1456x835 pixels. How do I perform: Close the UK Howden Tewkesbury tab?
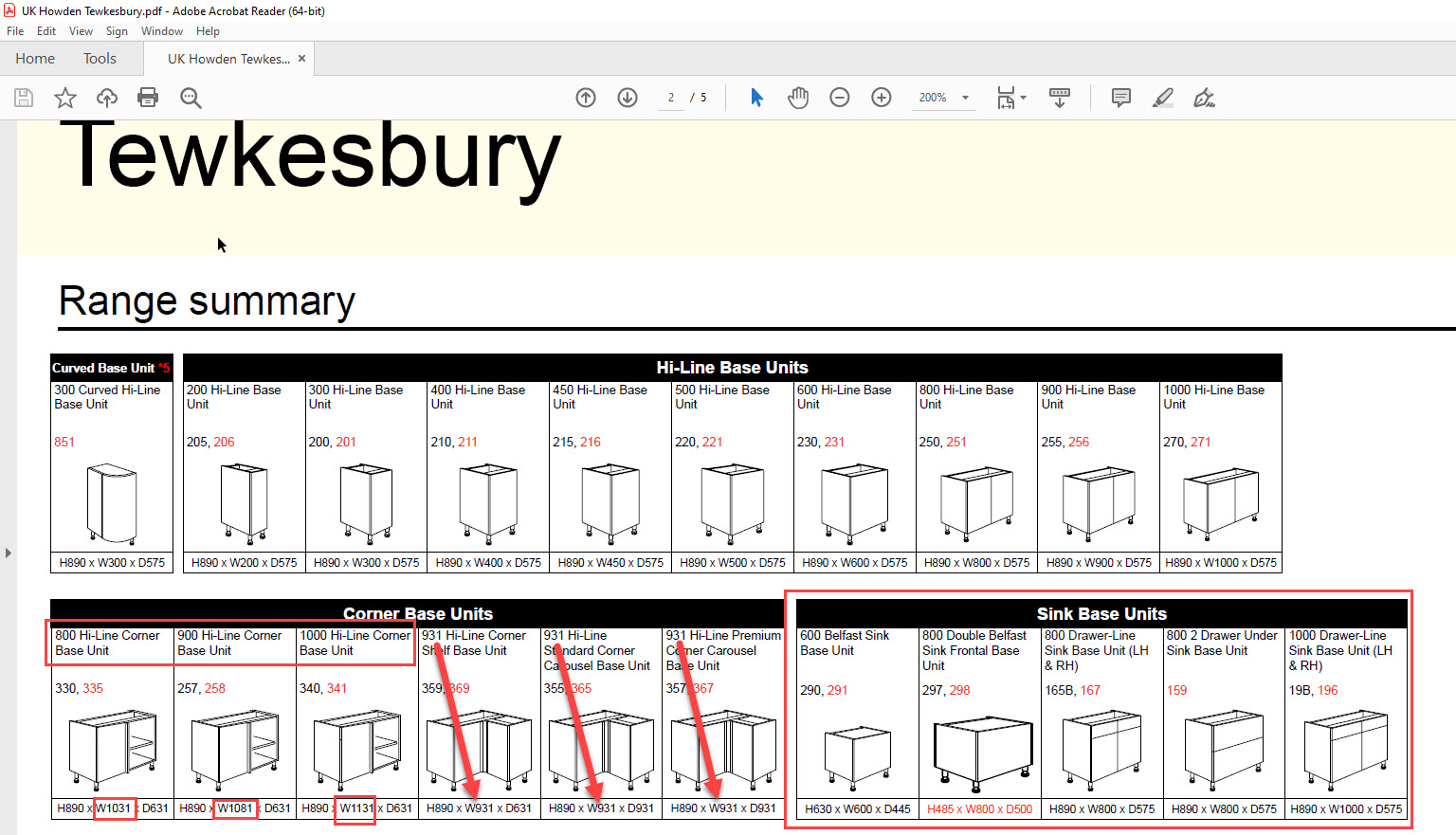[x=301, y=59]
